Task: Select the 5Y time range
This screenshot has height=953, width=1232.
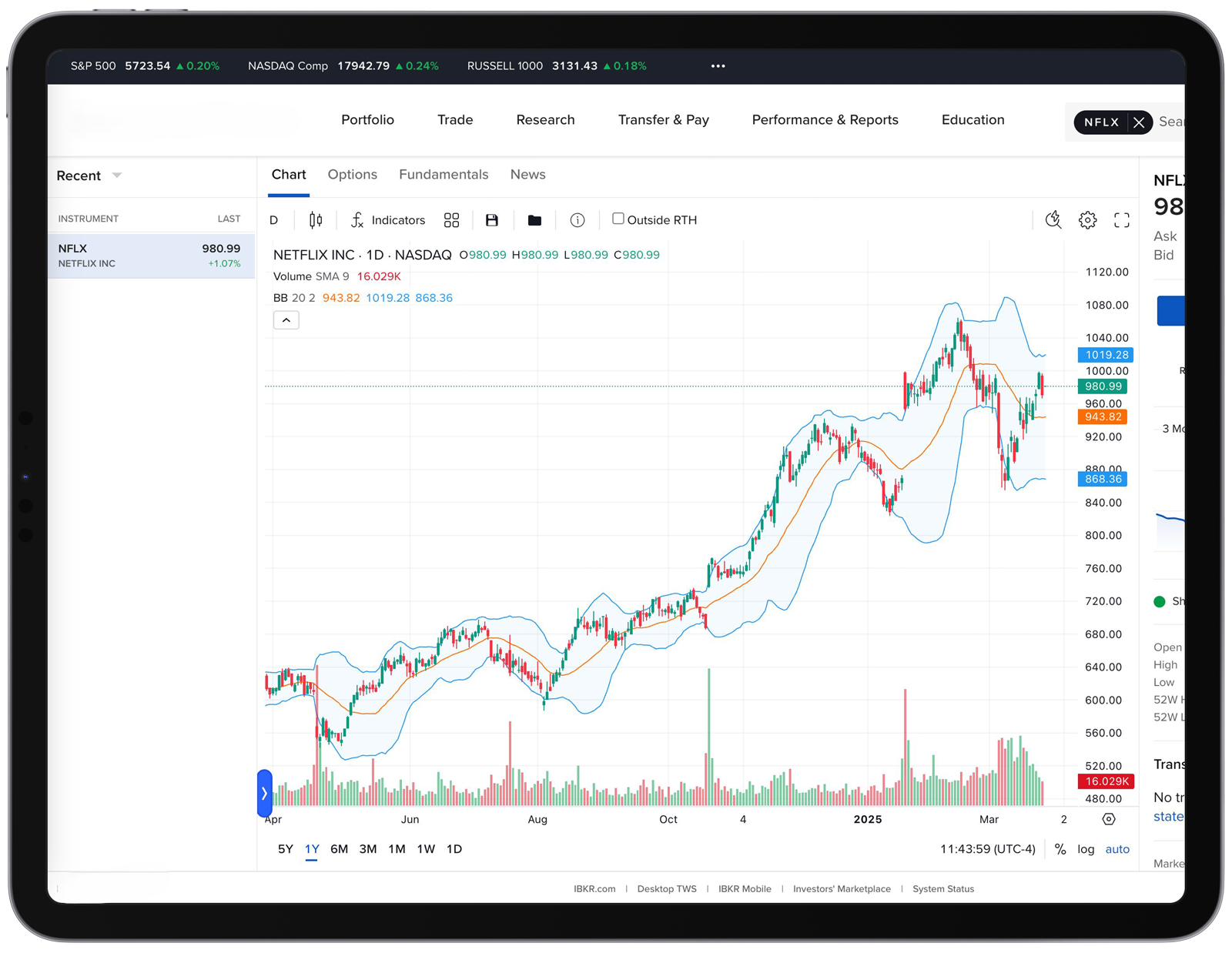Action: (x=286, y=849)
